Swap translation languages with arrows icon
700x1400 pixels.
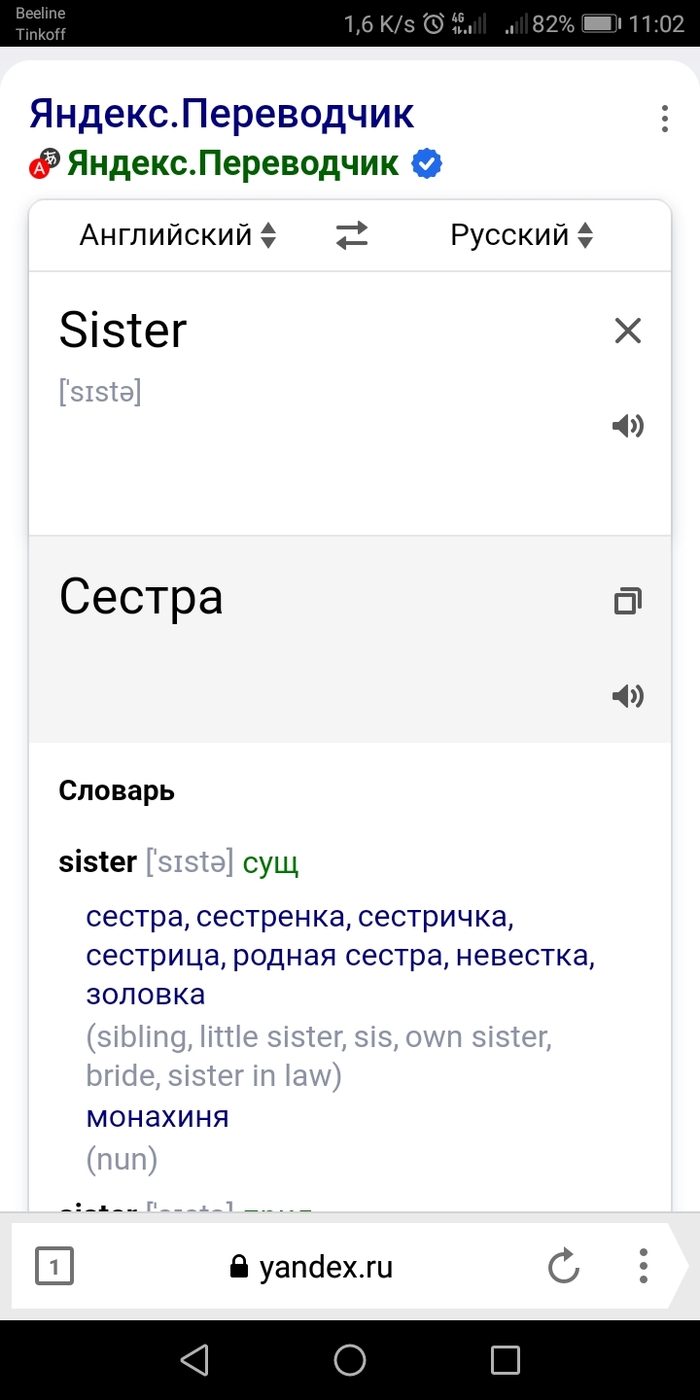(x=351, y=236)
